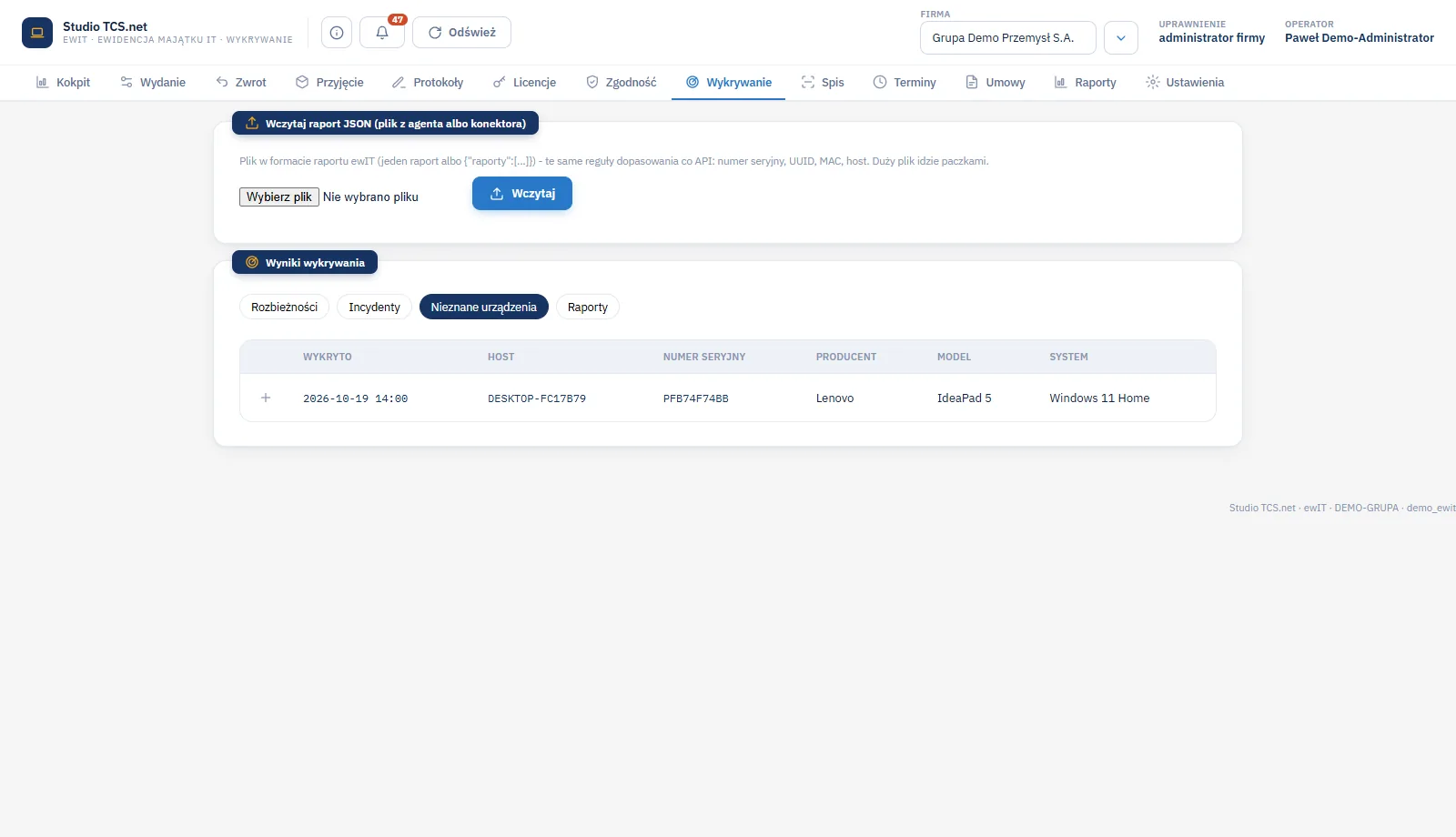Click host cell DESKTOP-FC17B79
Image resolution: width=1456 pixels, height=837 pixels.
tap(537, 398)
